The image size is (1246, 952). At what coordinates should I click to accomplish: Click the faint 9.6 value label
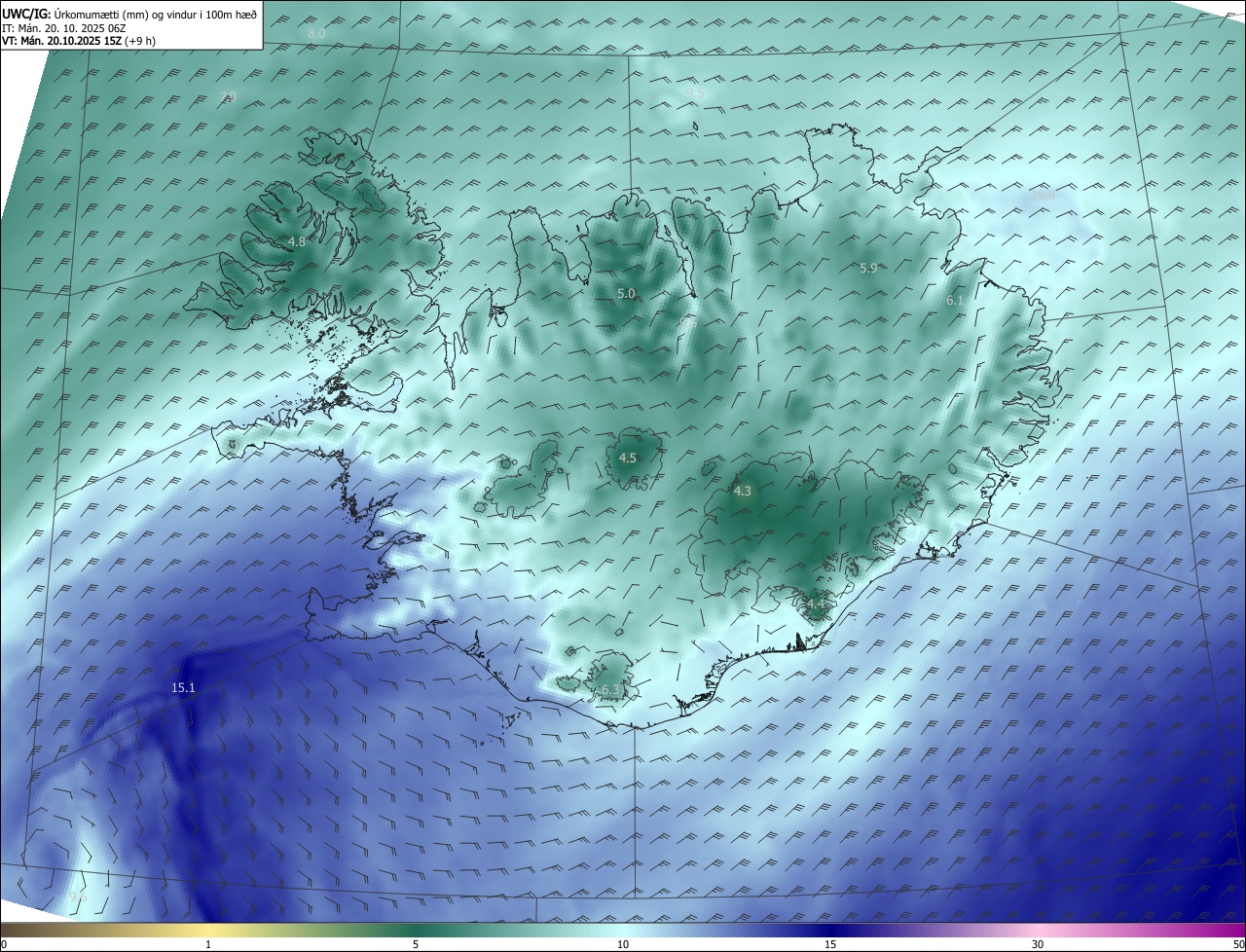point(78,897)
